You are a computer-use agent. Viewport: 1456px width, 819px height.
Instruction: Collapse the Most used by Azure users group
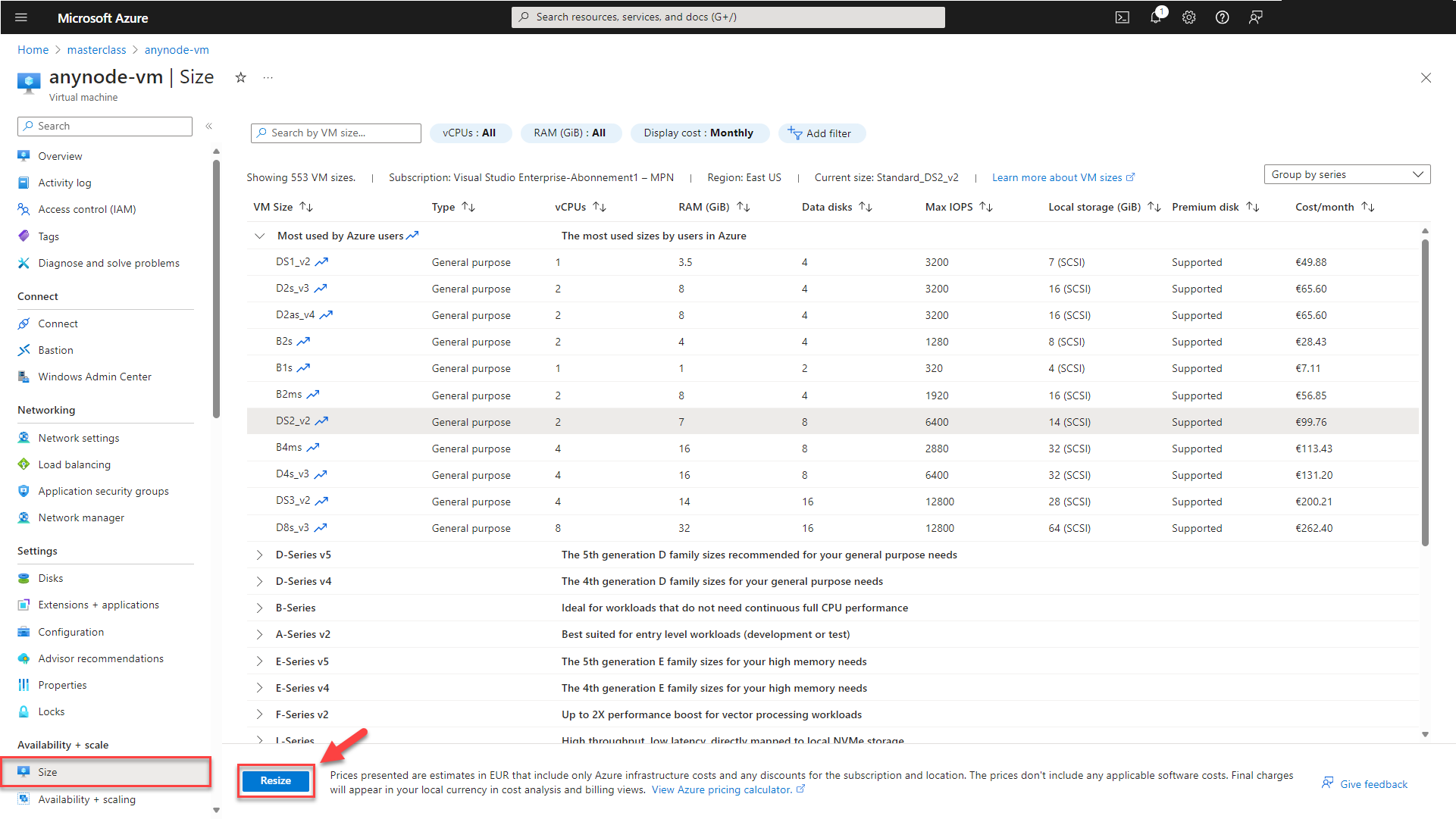259,236
